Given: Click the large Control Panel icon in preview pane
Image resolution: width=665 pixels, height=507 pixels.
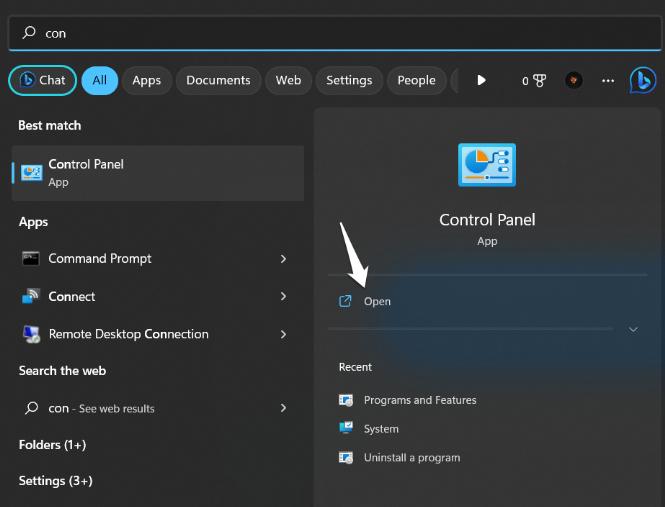Looking at the screenshot, I should 487,165.
